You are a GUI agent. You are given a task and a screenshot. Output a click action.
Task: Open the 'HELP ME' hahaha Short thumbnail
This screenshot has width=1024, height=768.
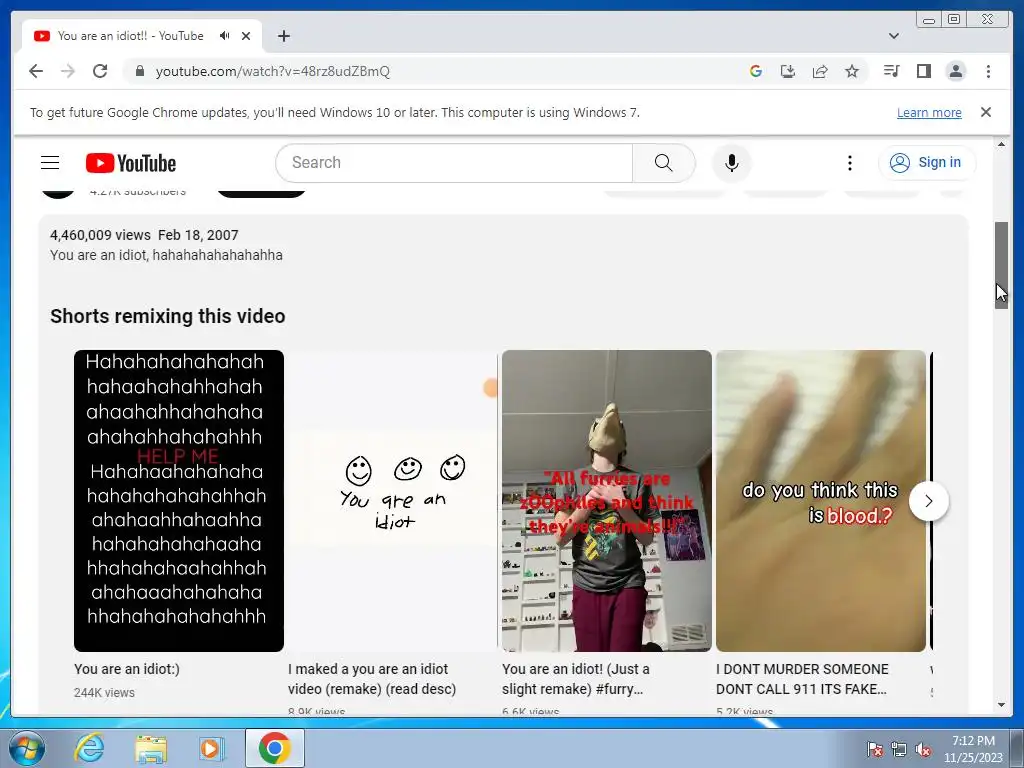pos(179,501)
